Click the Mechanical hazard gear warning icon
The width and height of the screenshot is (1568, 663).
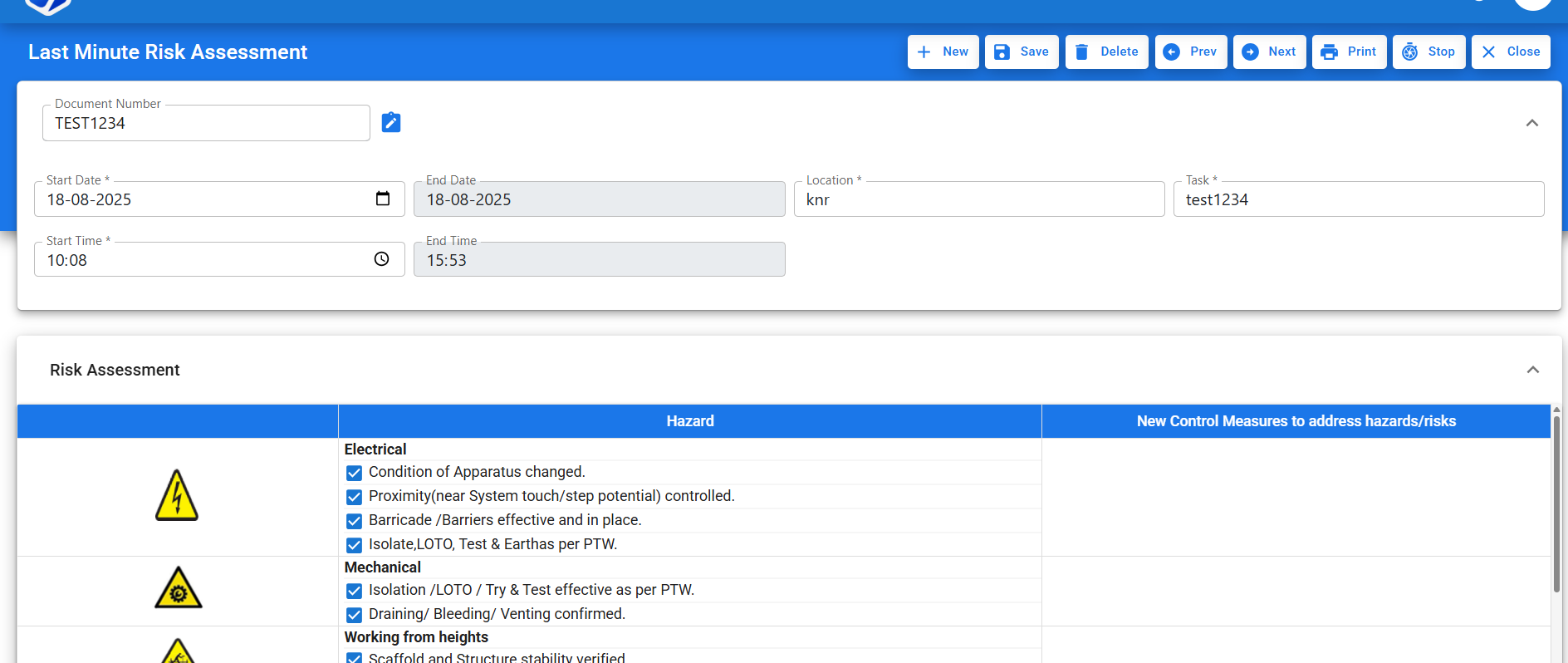(178, 589)
